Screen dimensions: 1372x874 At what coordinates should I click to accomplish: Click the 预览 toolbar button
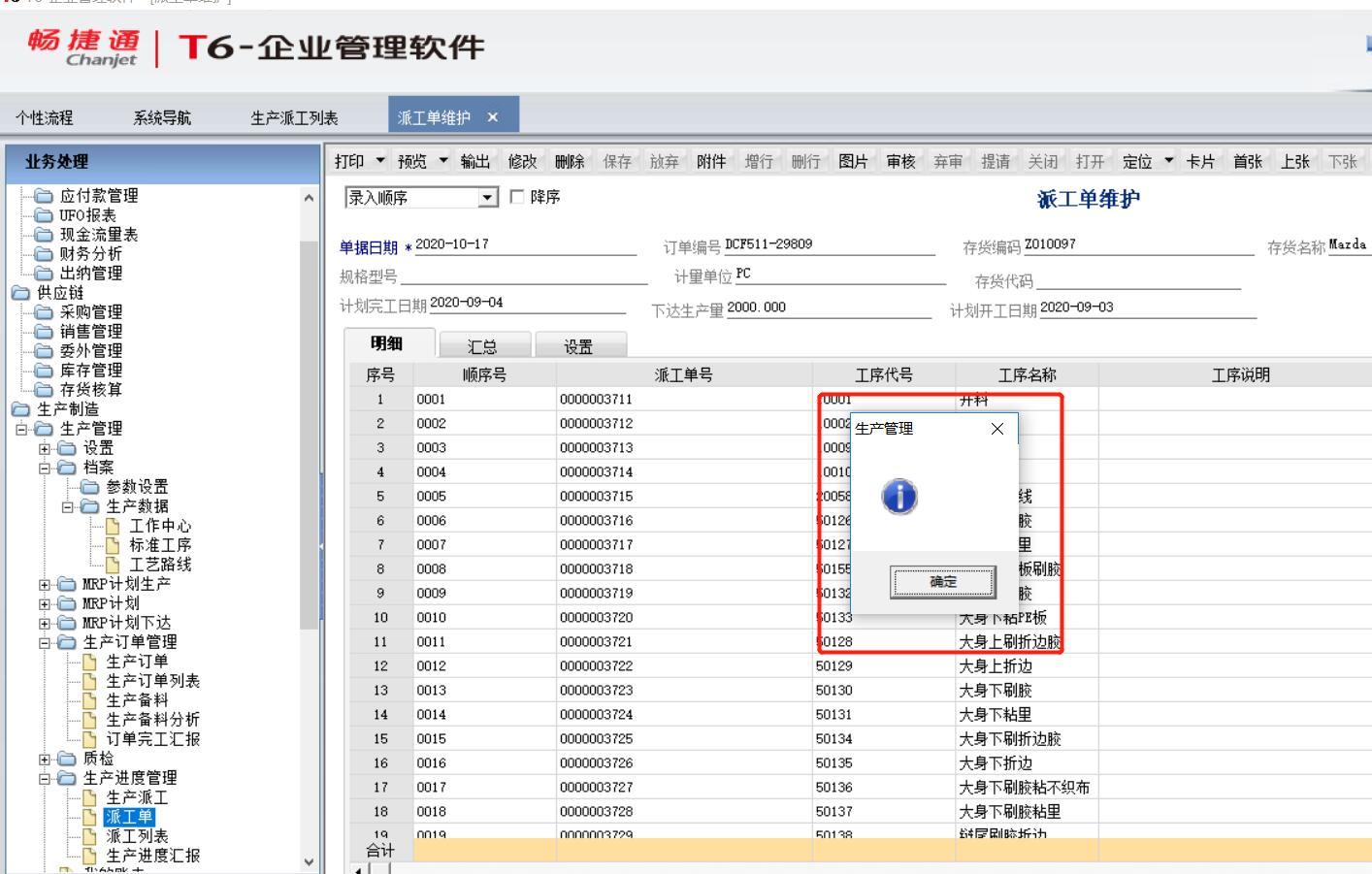point(412,161)
